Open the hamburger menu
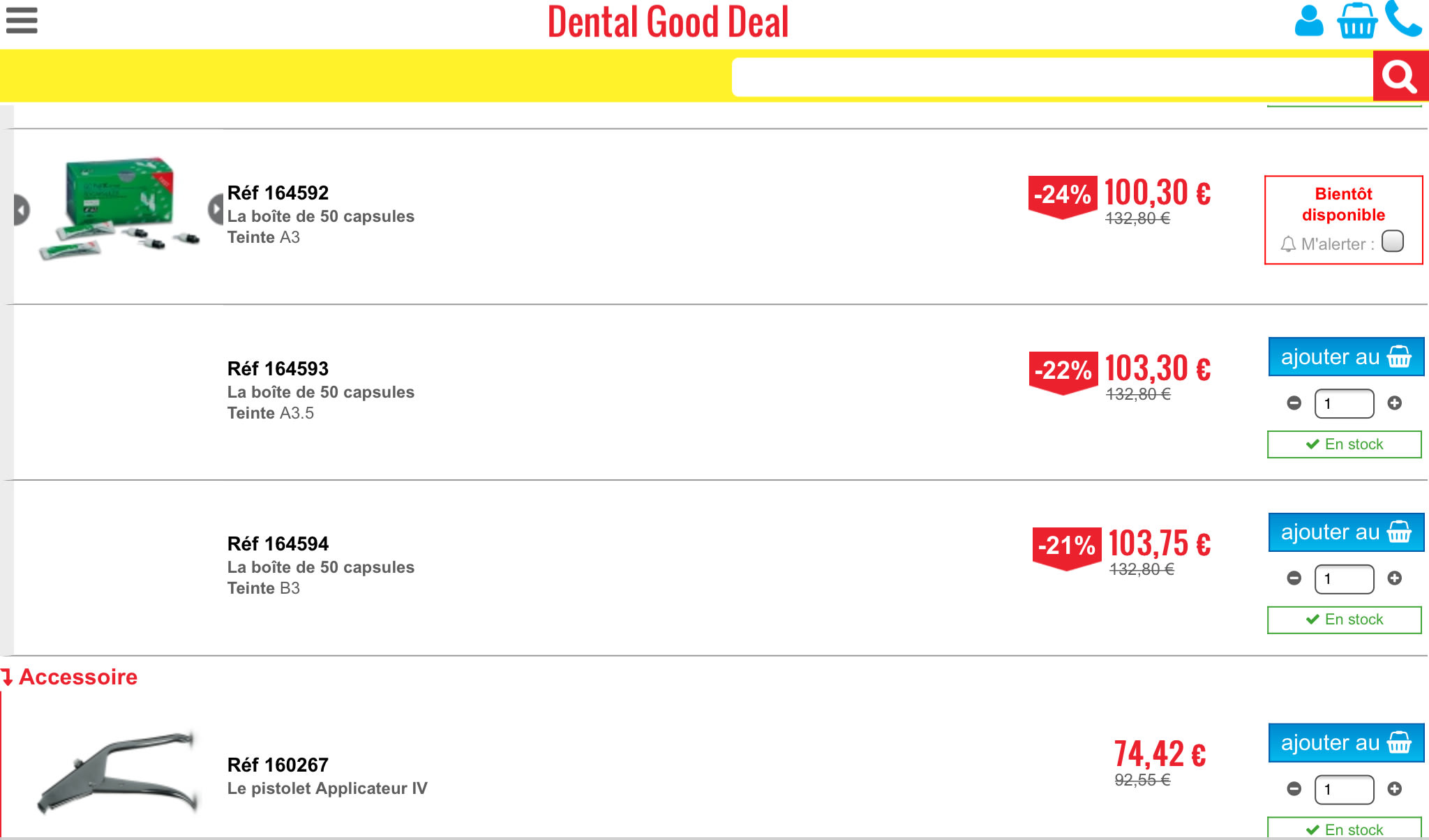This screenshot has height=840, width=1429. tap(22, 20)
